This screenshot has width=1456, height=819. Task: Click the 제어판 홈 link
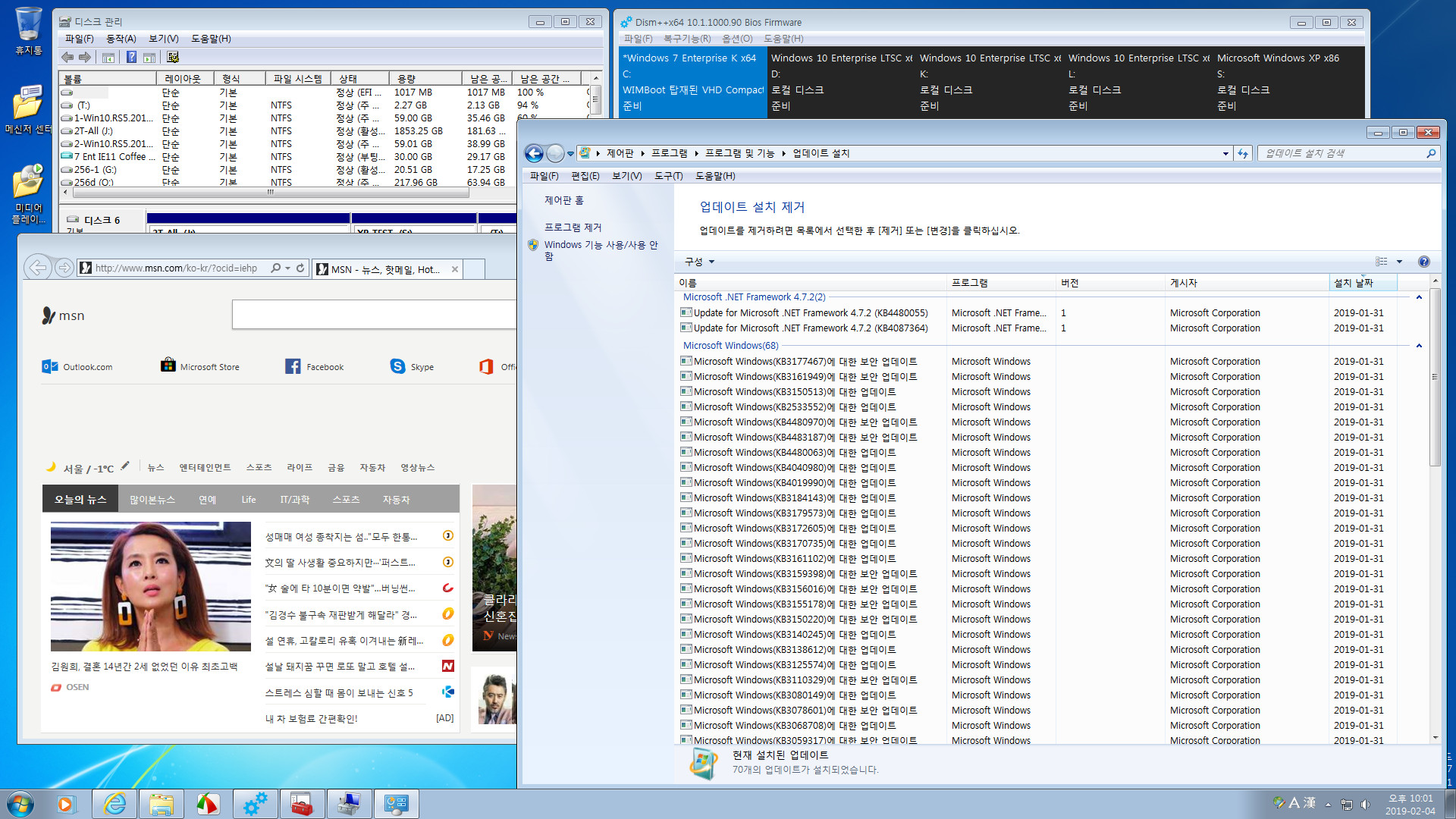click(563, 200)
